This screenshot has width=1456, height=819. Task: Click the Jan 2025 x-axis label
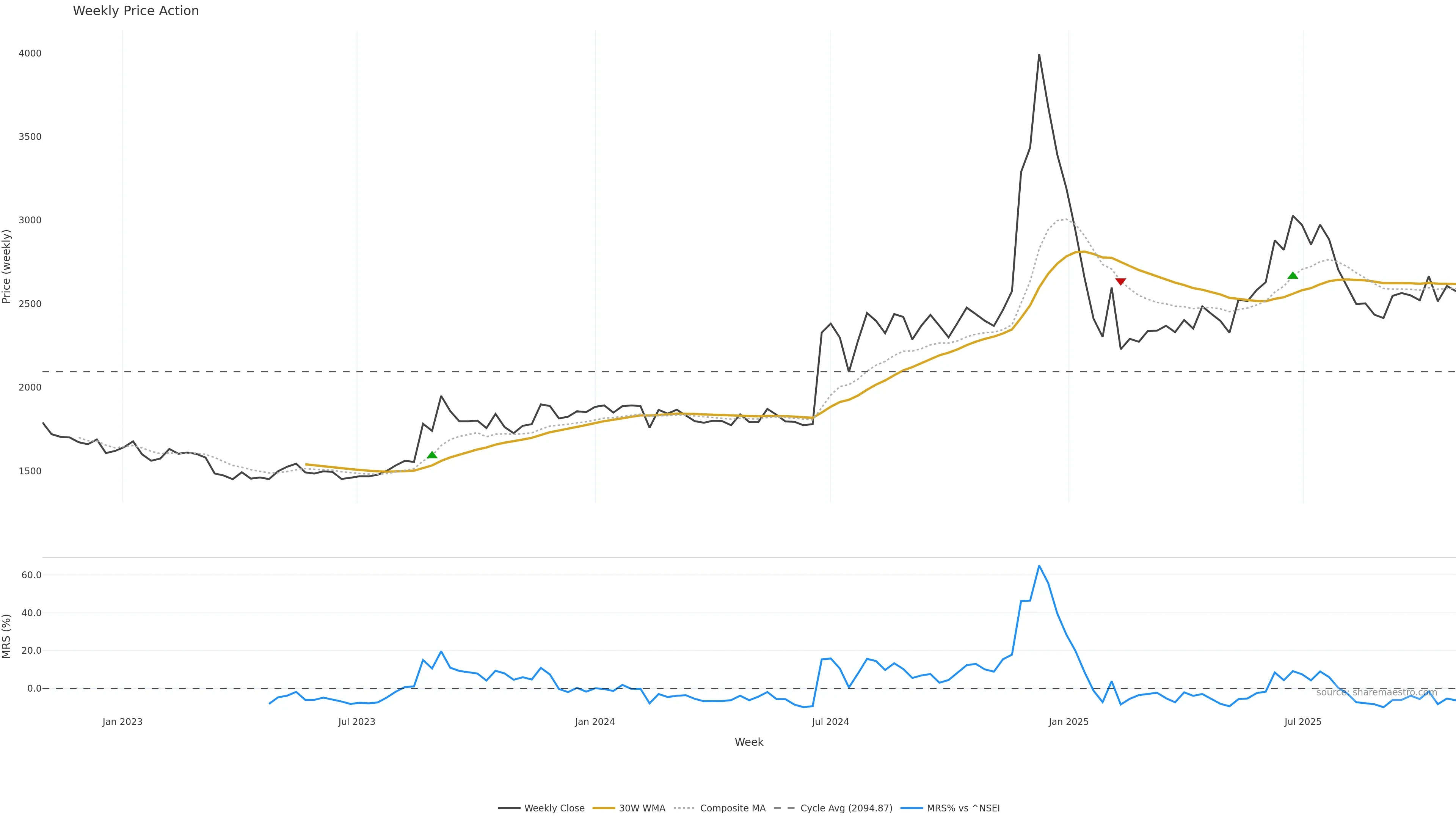pyautogui.click(x=1068, y=722)
